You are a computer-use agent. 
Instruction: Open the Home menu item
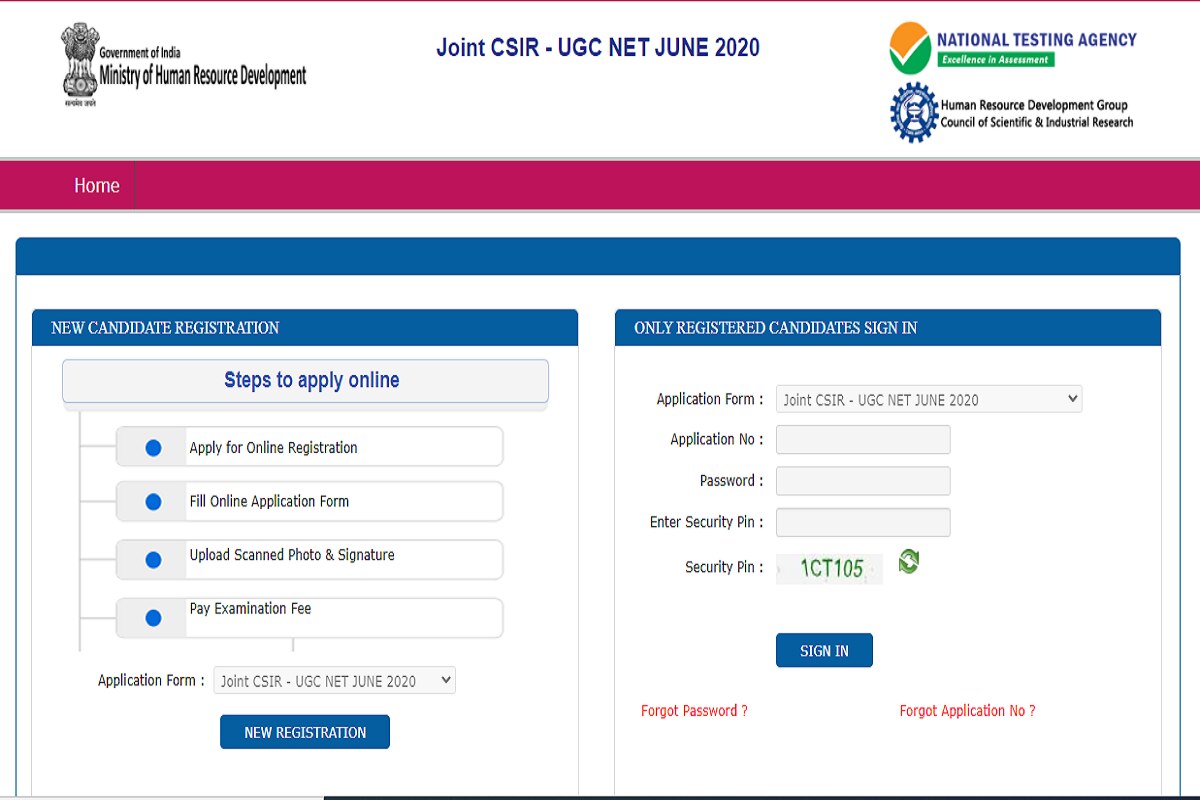(x=97, y=186)
